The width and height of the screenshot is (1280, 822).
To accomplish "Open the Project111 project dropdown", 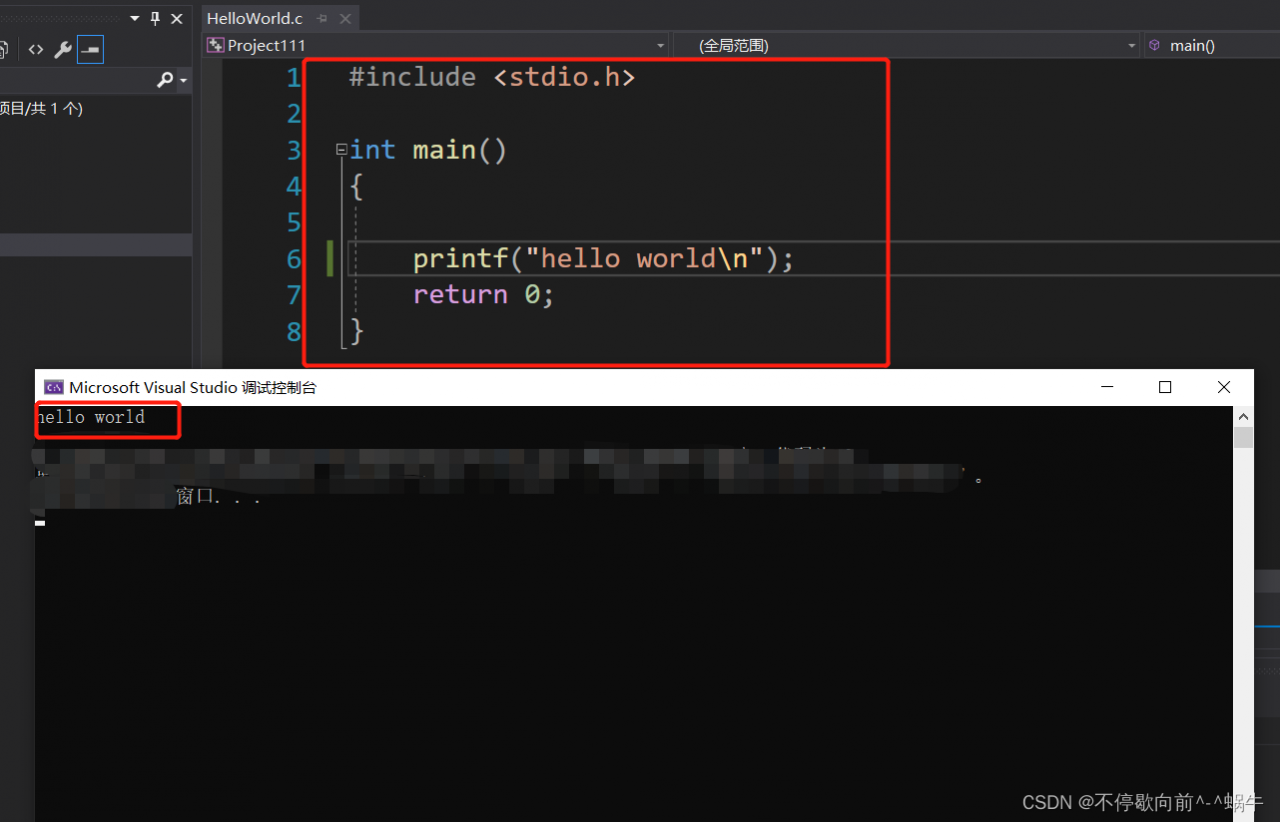I will [436, 45].
